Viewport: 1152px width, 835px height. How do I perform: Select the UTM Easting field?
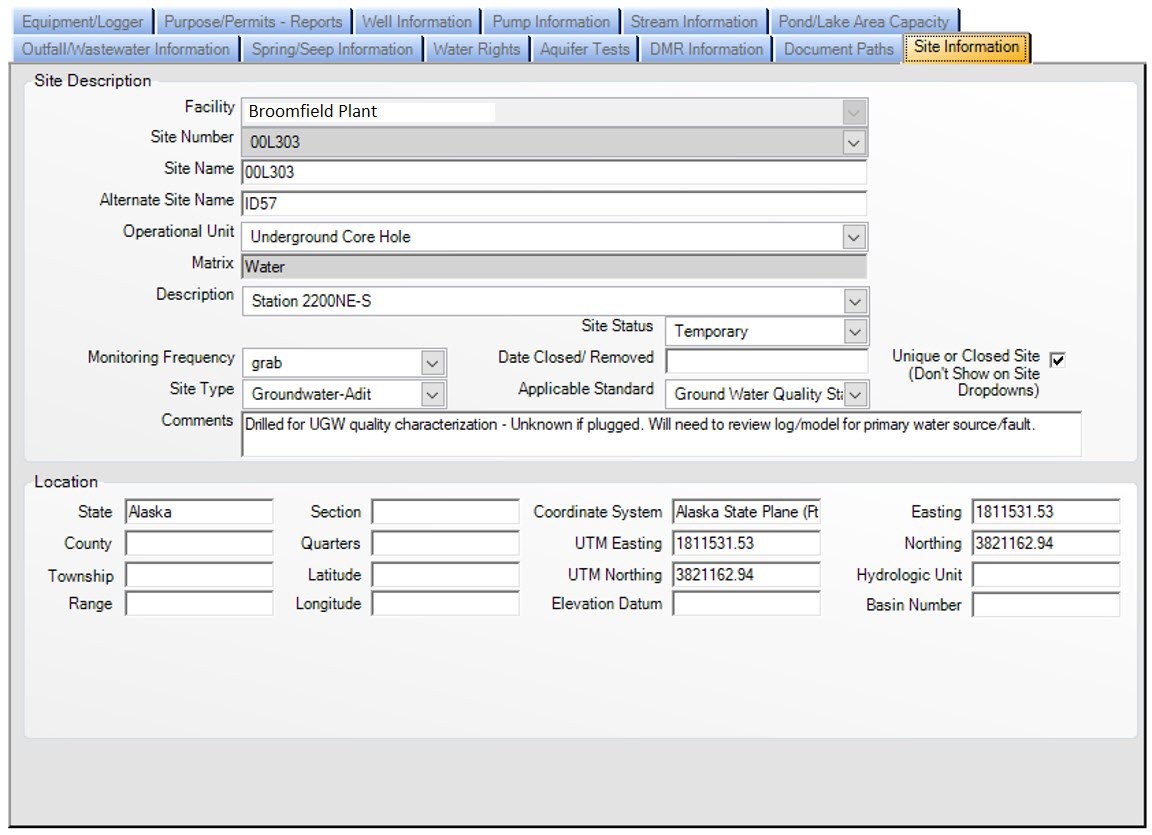pyautogui.click(x=746, y=543)
